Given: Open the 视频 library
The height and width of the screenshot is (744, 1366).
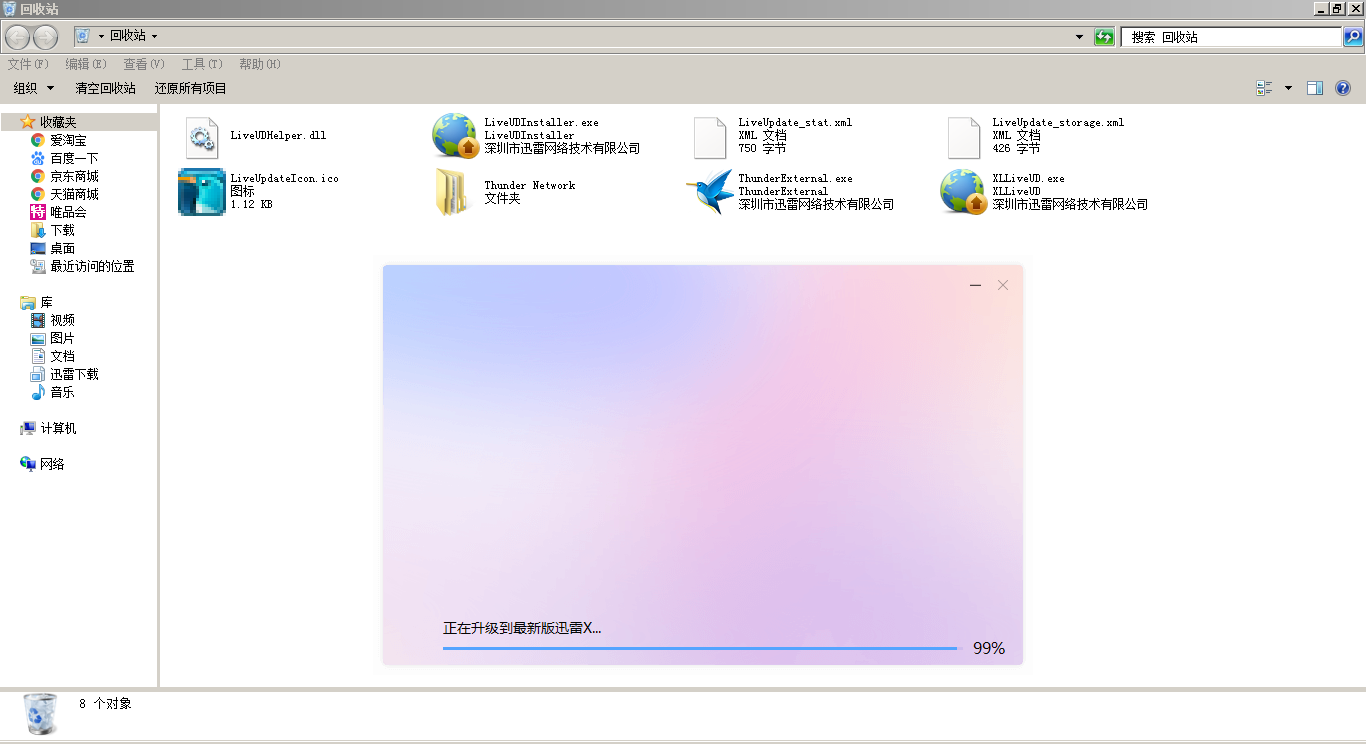Looking at the screenshot, I should click(62, 320).
